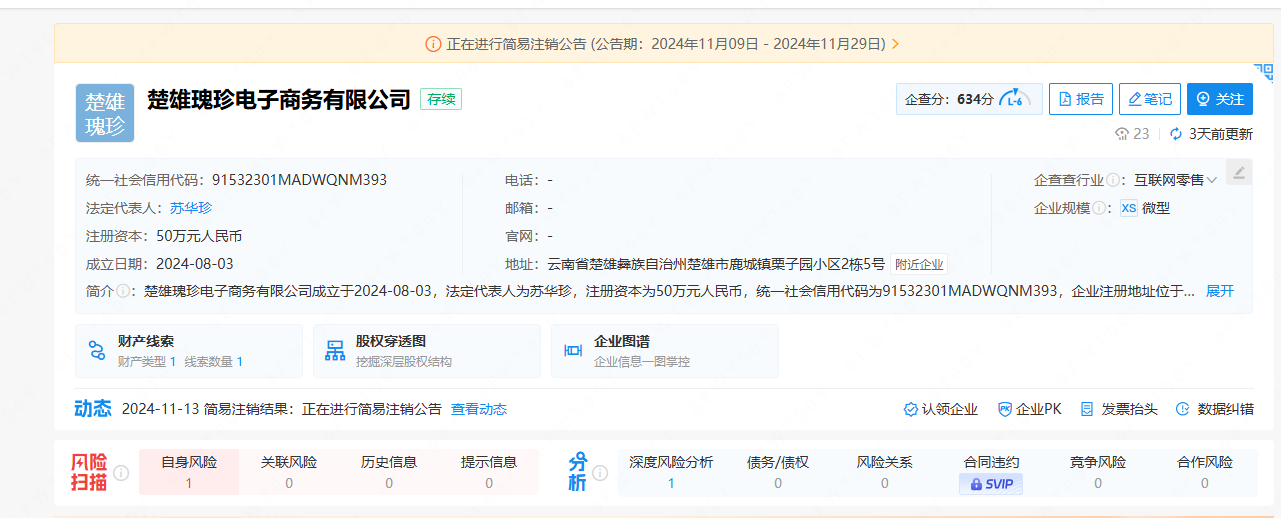Image resolution: width=1281 pixels, height=518 pixels.
Task: Click info icon beside 风险扫描
Action: (x=121, y=473)
